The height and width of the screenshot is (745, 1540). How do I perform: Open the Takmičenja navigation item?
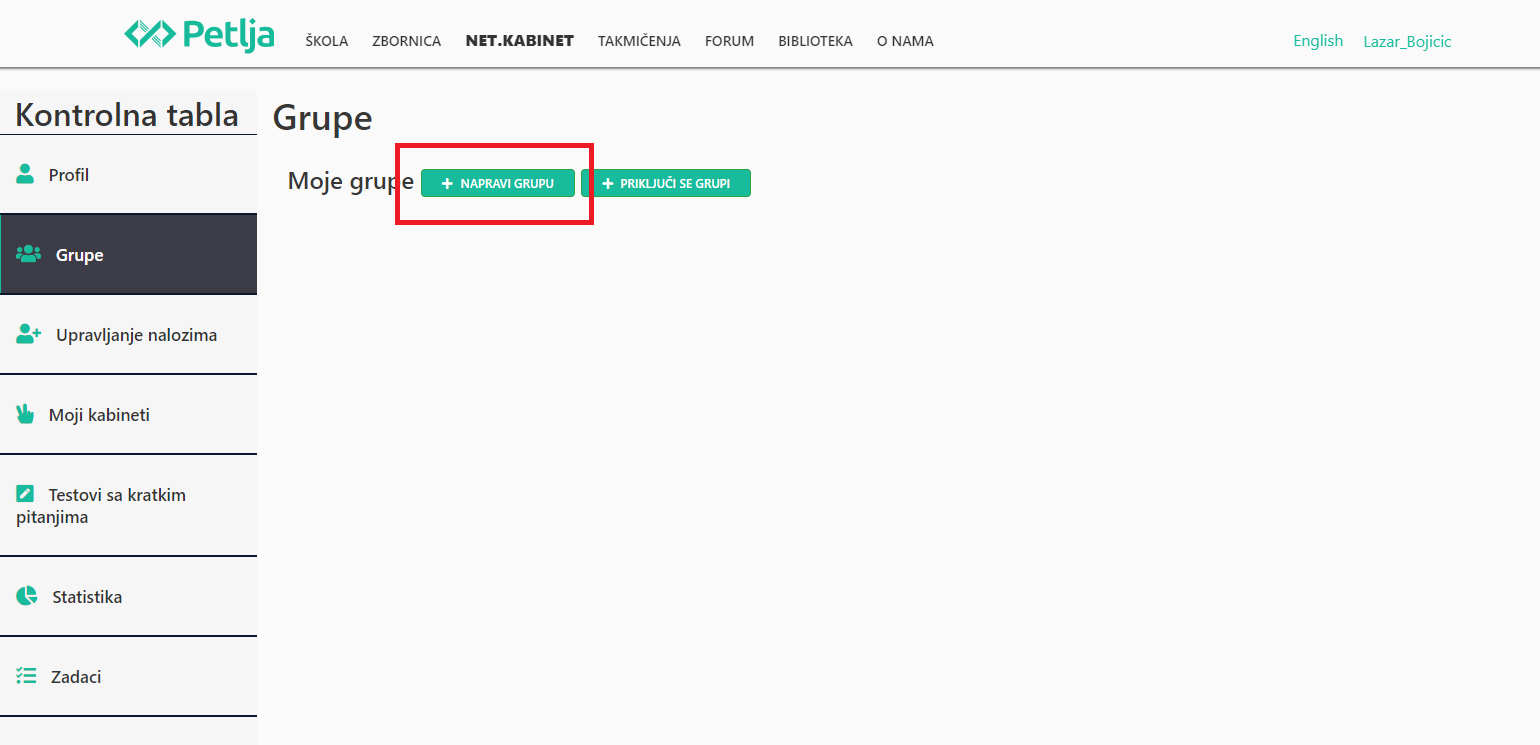pos(639,41)
